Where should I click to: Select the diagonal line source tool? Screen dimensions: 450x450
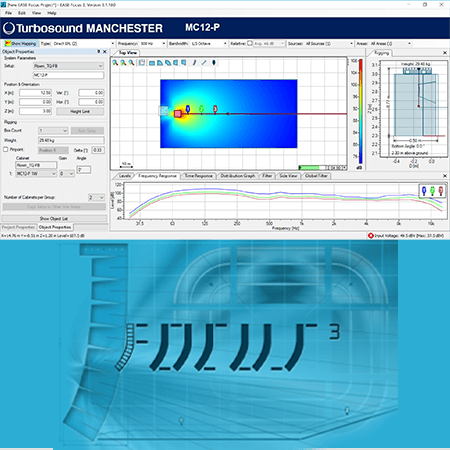pyautogui.click(x=204, y=63)
